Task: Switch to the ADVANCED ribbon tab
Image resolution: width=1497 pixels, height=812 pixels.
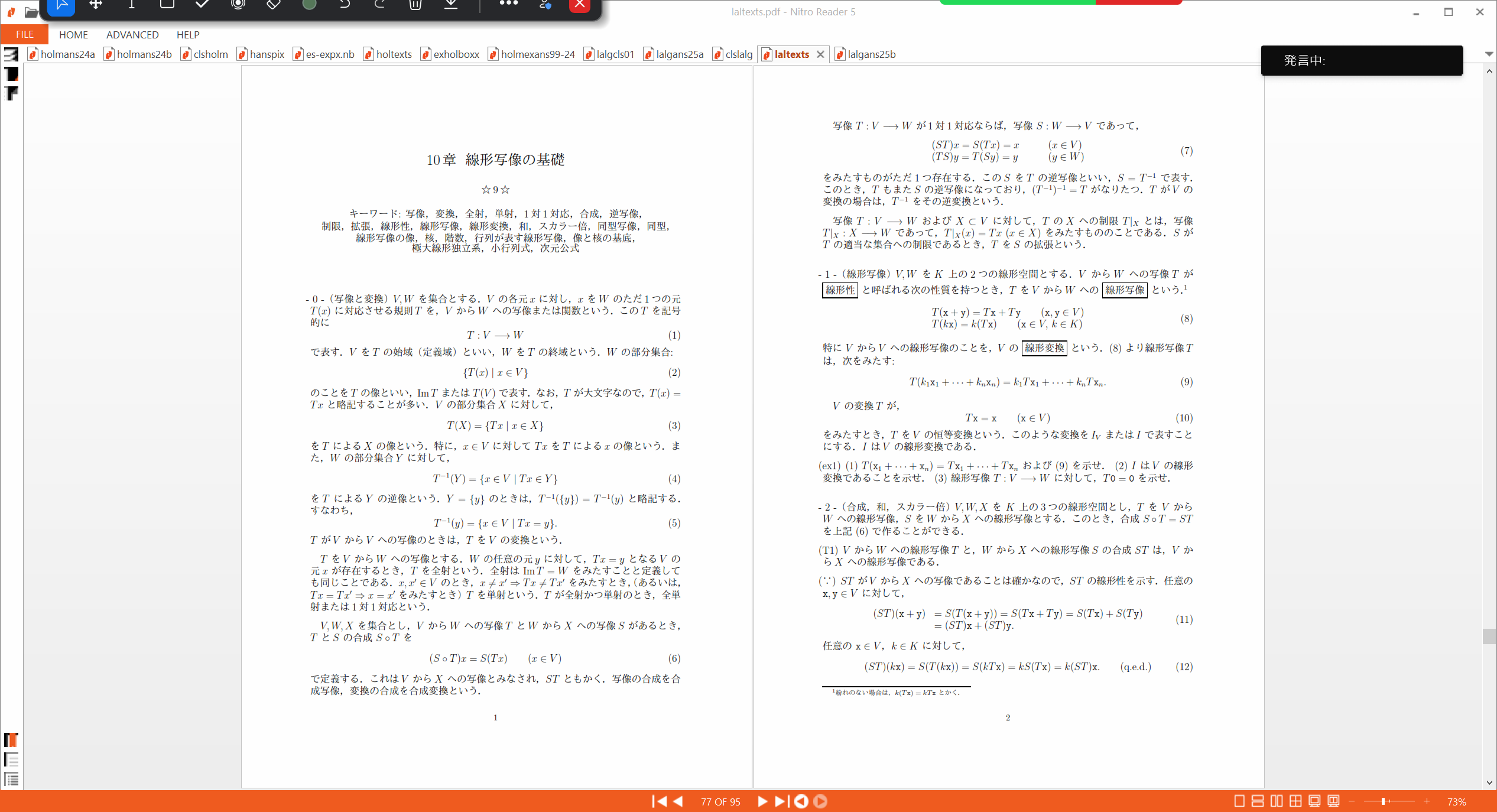Action: tap(132, 35)
